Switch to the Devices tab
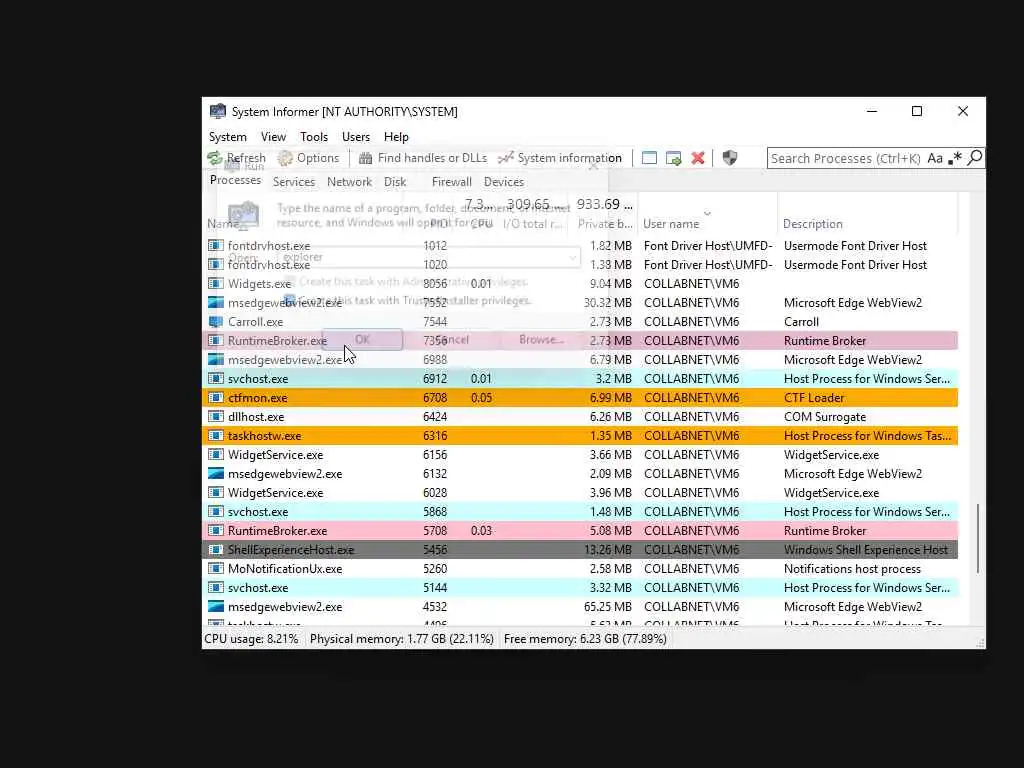This screenshot has width=1024, height=768. tap(504, 182)
